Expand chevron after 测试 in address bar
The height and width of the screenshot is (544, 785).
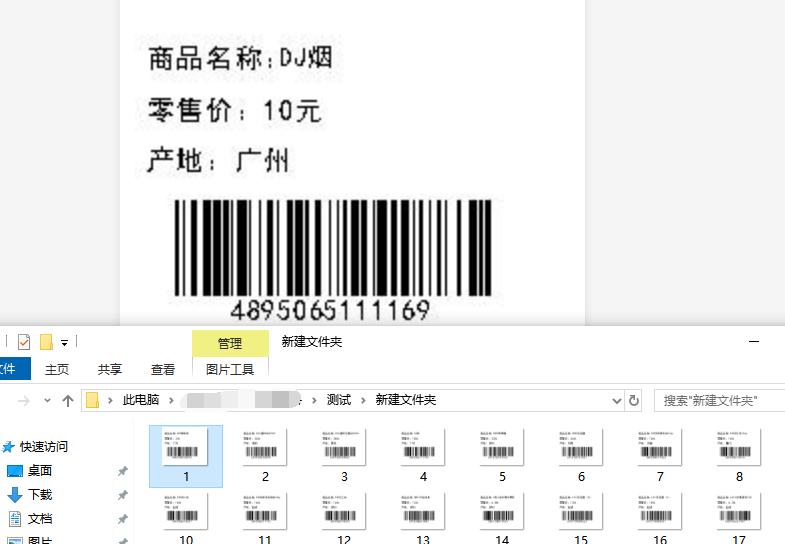[x=363, y=400]
